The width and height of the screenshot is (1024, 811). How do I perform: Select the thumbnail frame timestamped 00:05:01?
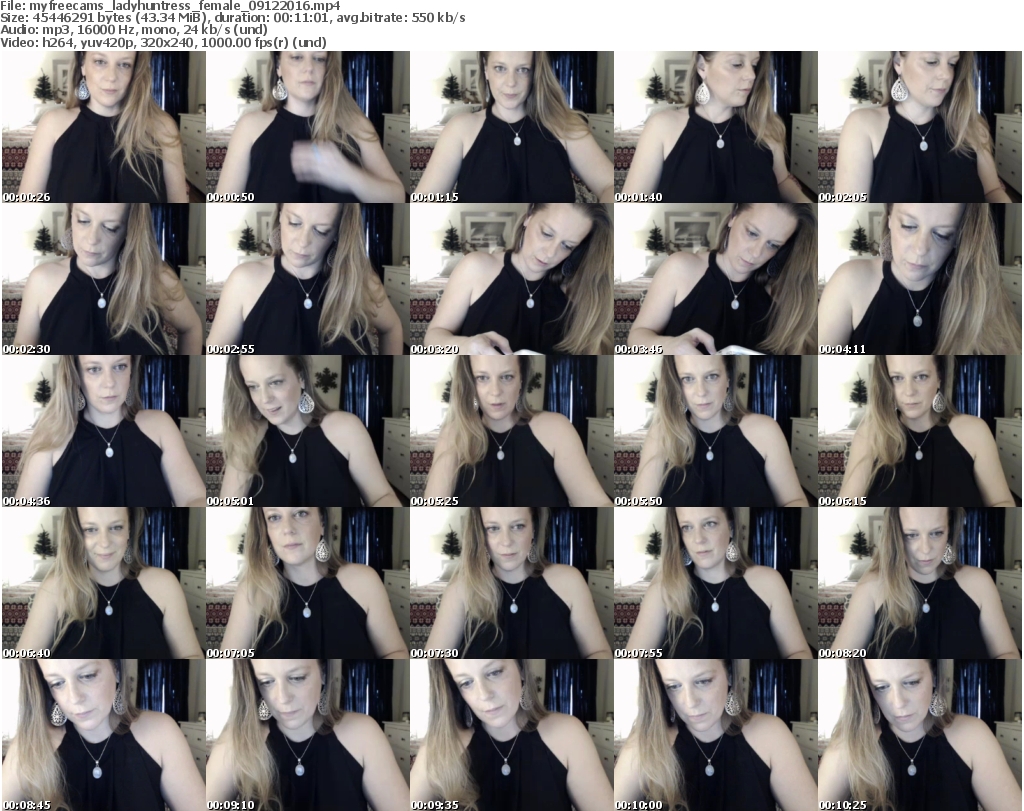[308, 431]
